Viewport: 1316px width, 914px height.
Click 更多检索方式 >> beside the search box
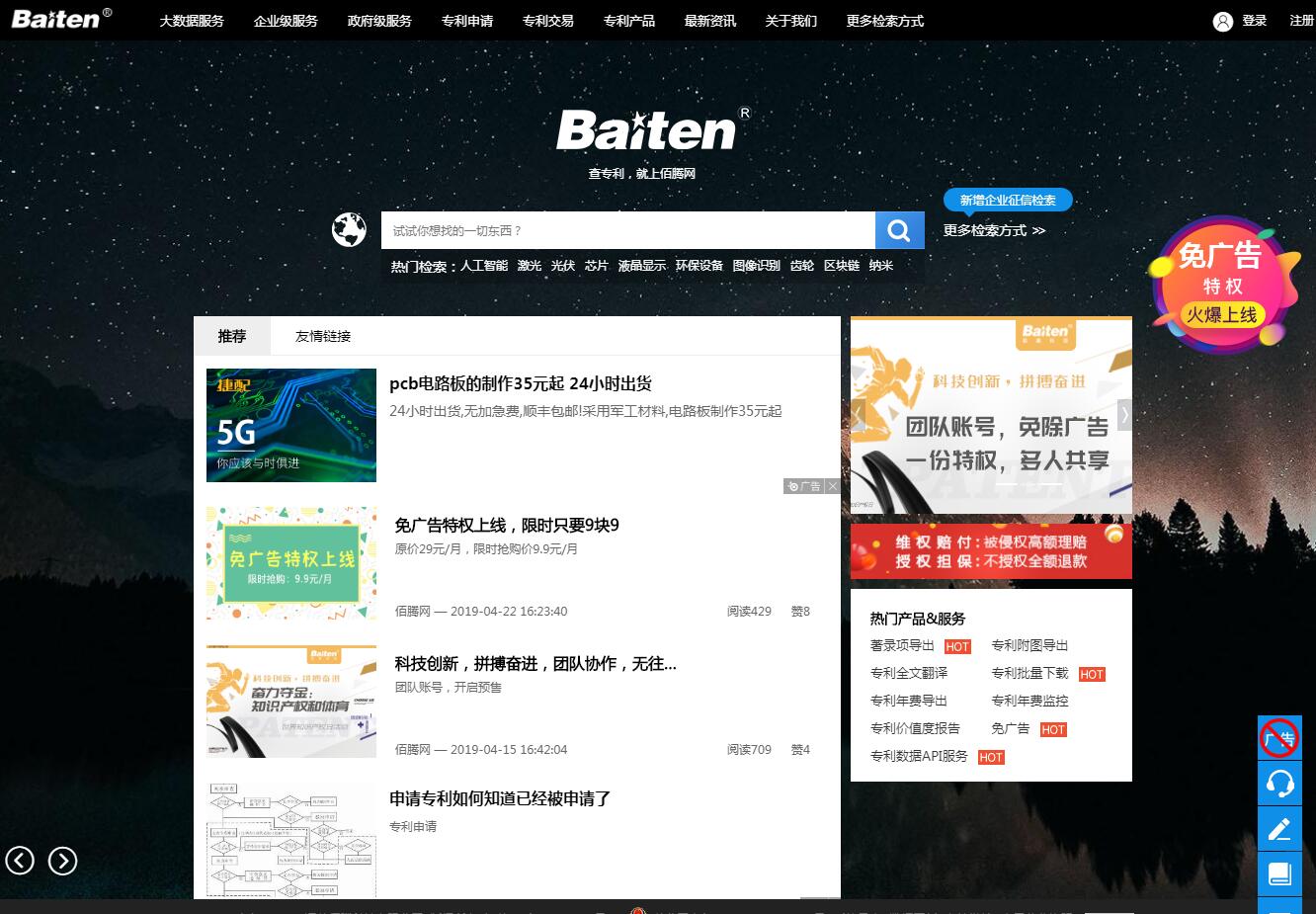(994, 230)
